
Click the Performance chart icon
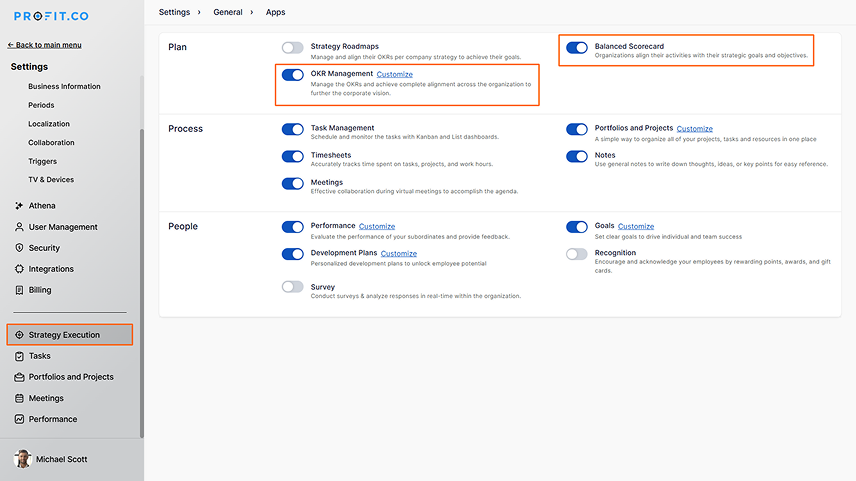[19, 419]
